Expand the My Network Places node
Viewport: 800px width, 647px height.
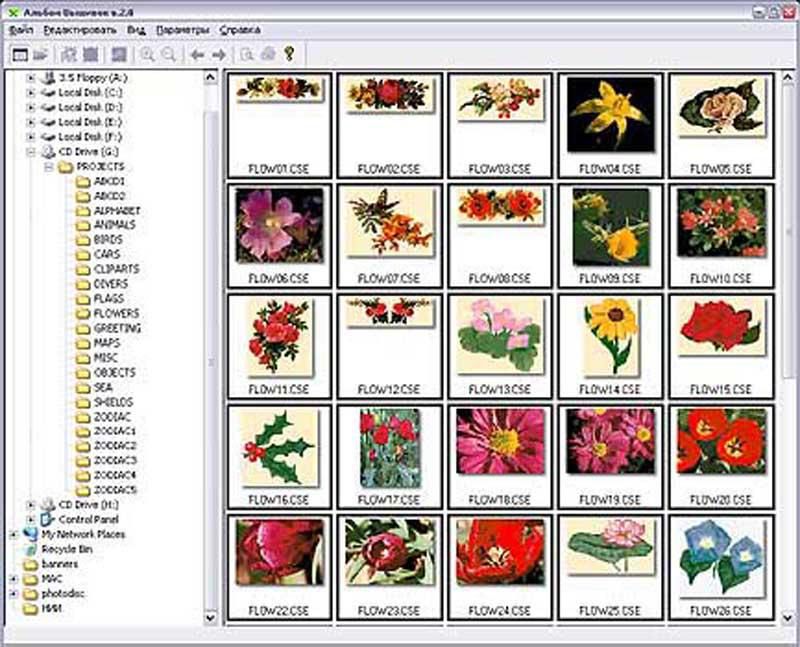tap(14, 534)
